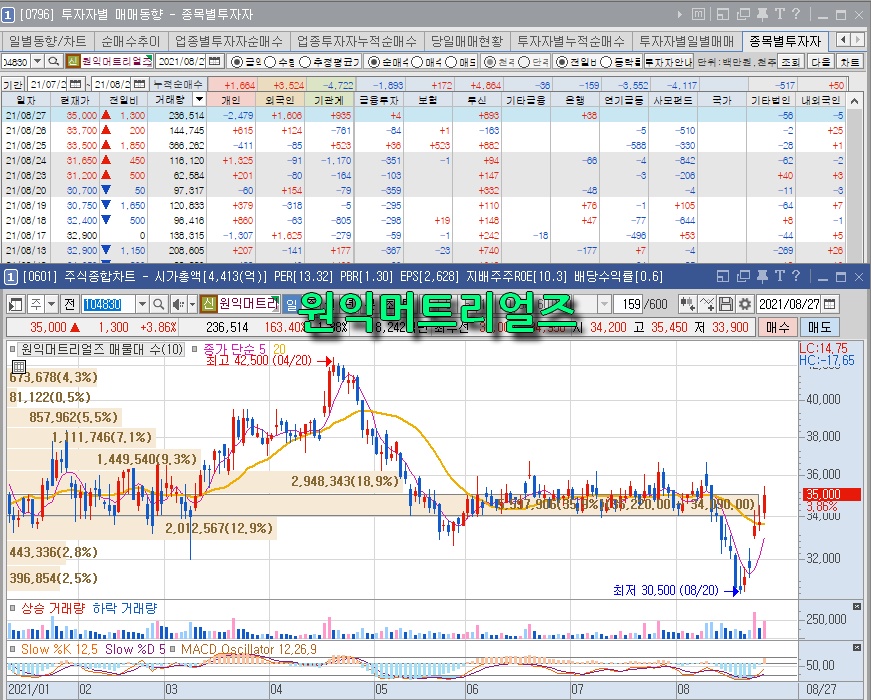Open 투자자별일별매매 tab
871x700 pixels.
click(x=687, y=41)
